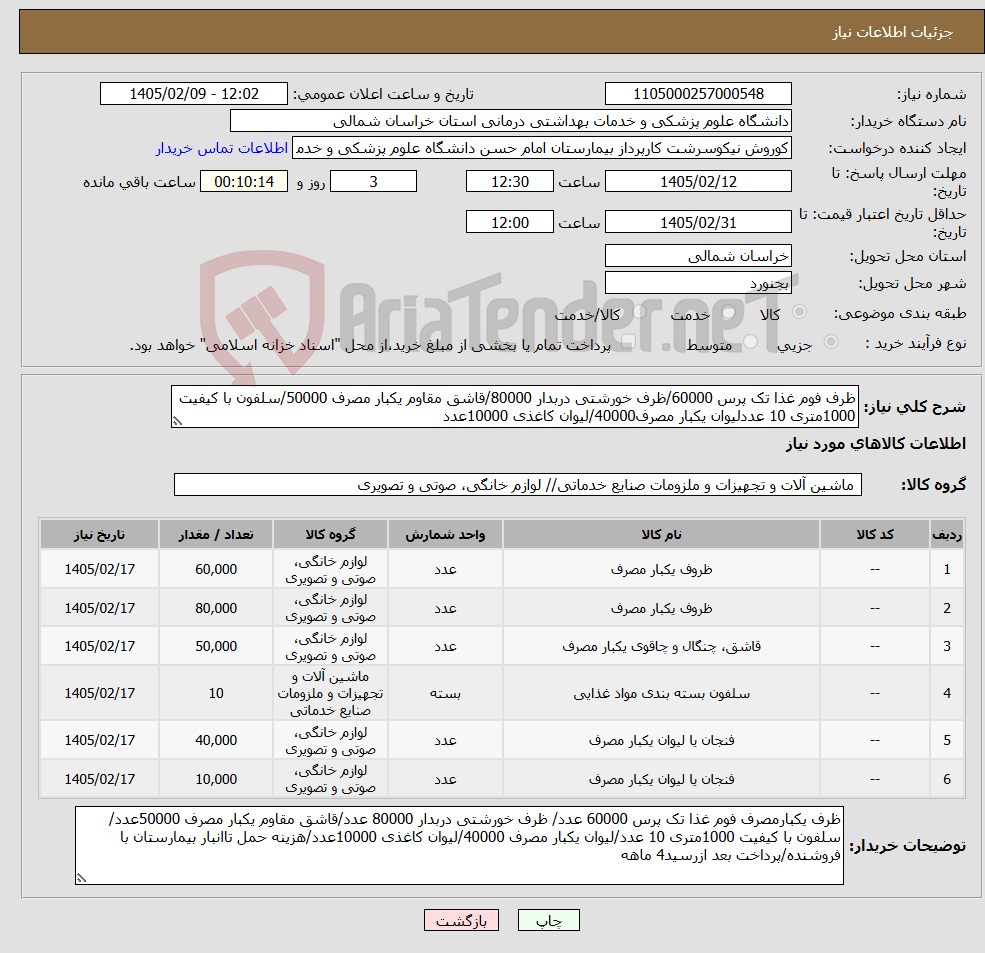
Task: Click the price validity date 1405/02/31
Action: tap(698, 222)
